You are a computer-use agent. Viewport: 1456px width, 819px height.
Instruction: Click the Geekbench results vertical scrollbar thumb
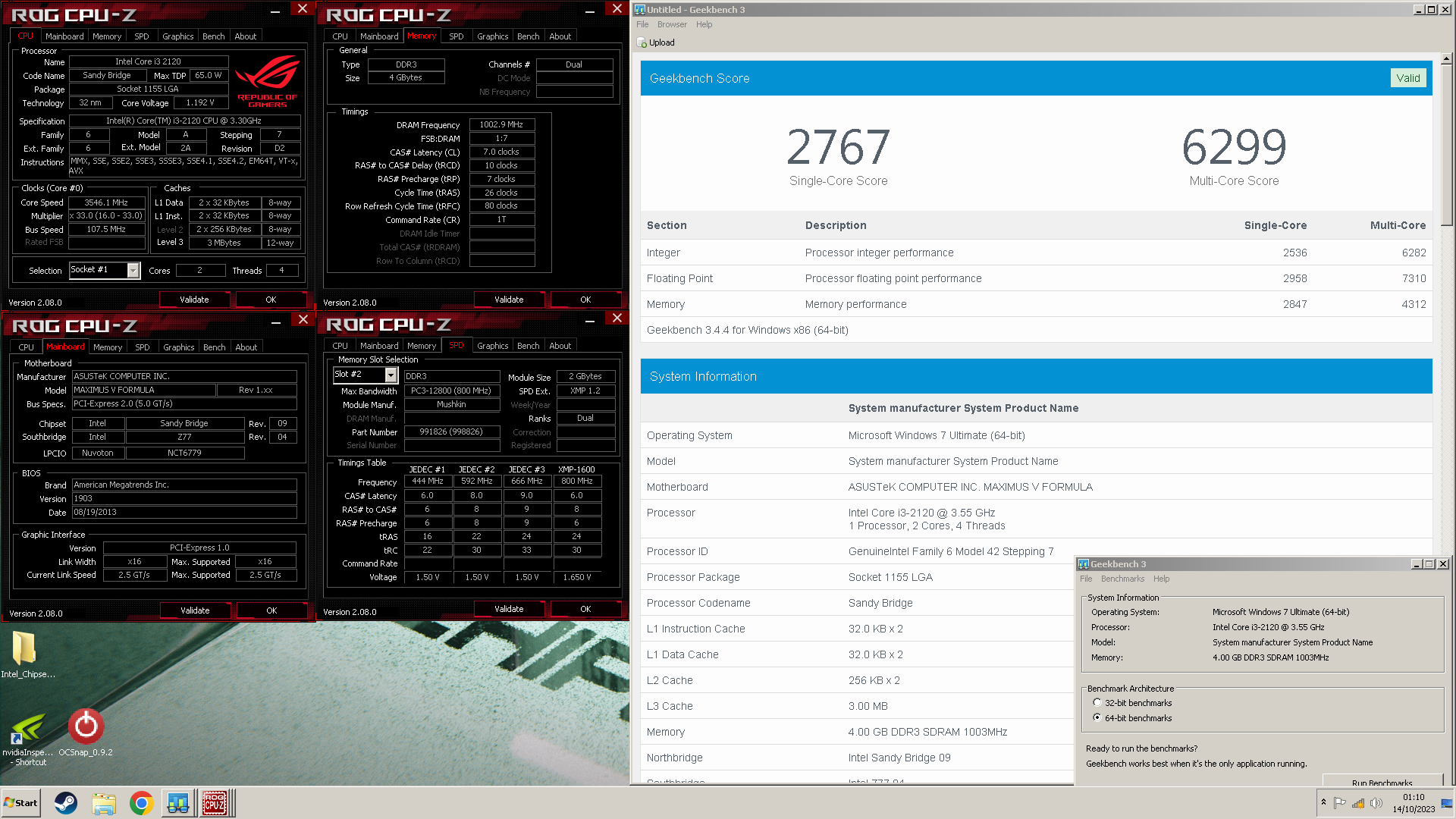1446,144
